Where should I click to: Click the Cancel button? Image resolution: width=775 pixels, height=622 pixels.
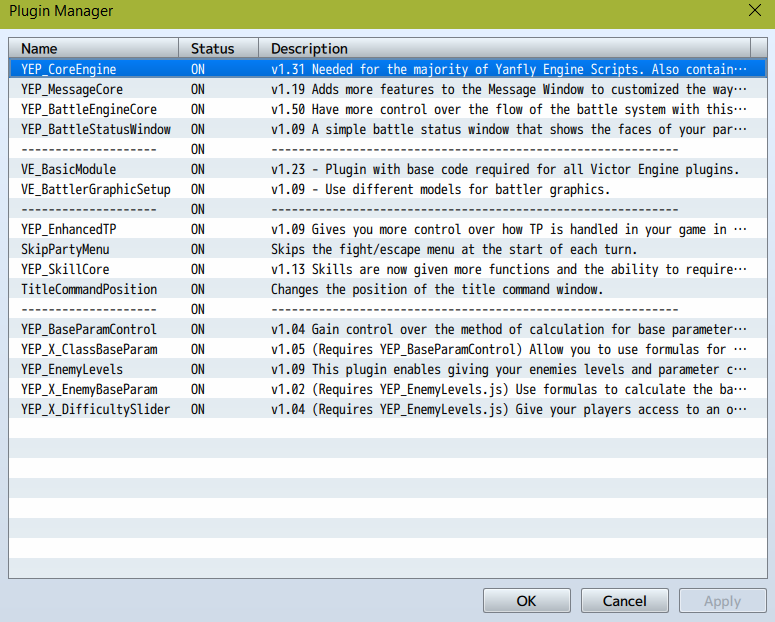pyautogui.click(x=624, y=601)
